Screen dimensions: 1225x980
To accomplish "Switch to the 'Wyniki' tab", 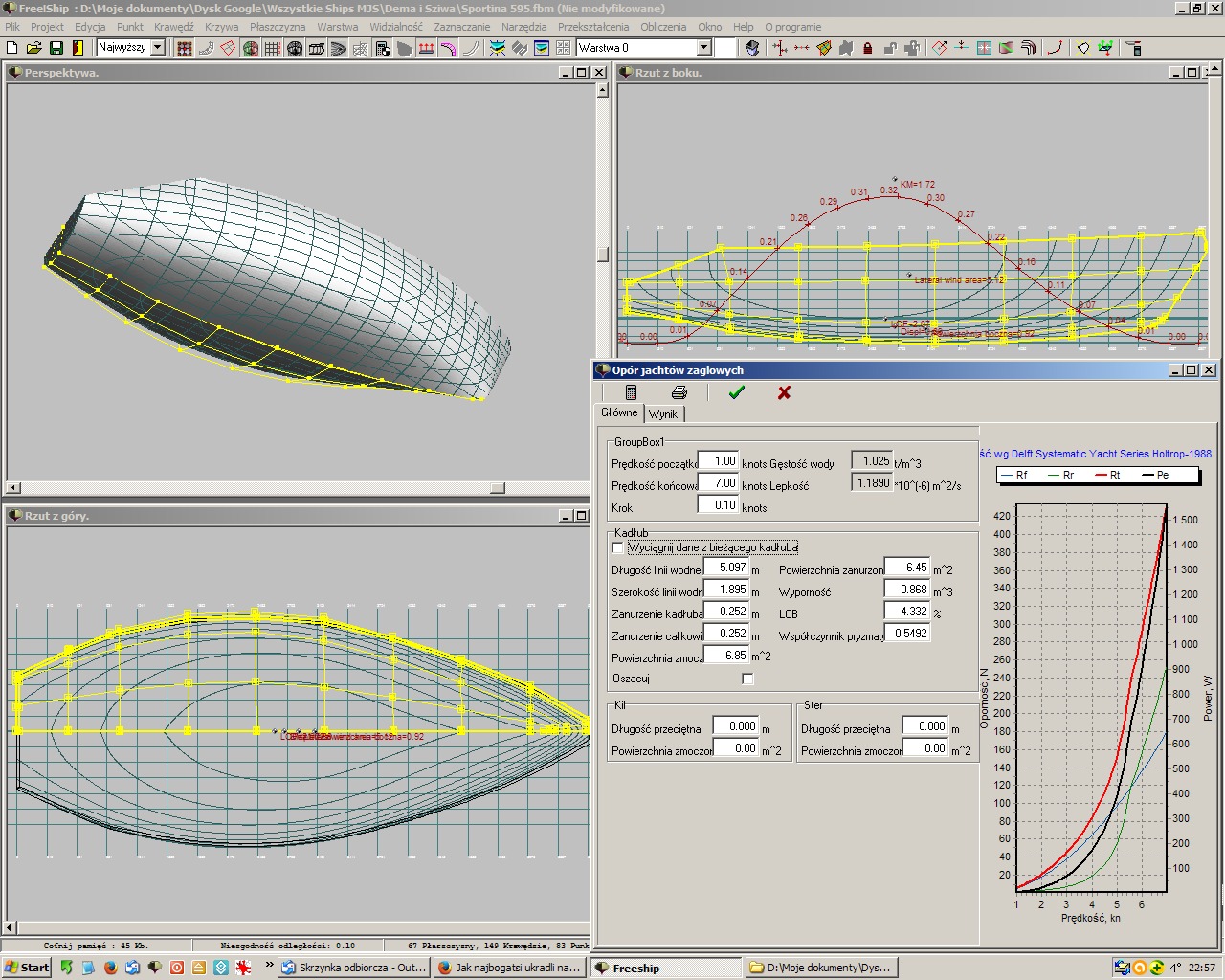I will [664, 414].
